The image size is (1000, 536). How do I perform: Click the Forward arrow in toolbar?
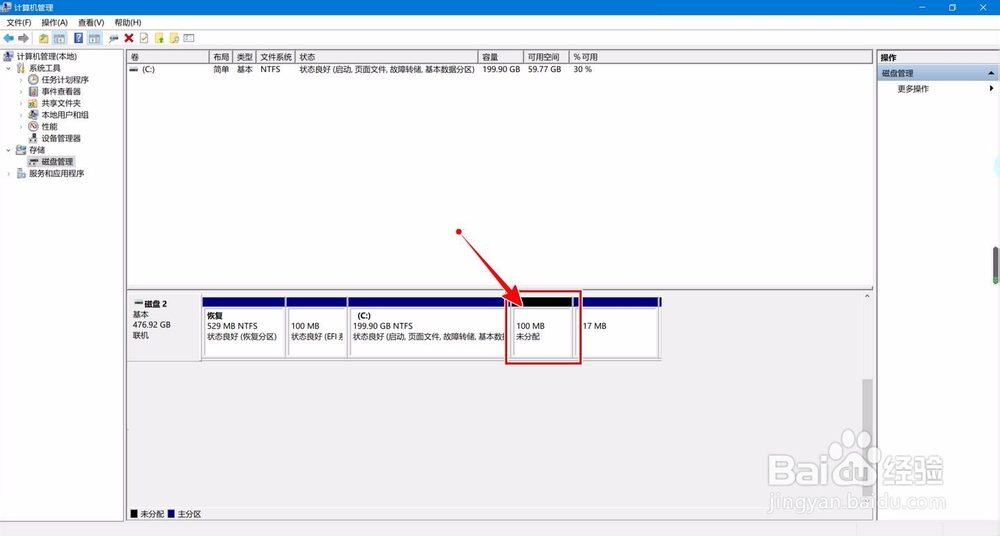[x=24, y=38]
